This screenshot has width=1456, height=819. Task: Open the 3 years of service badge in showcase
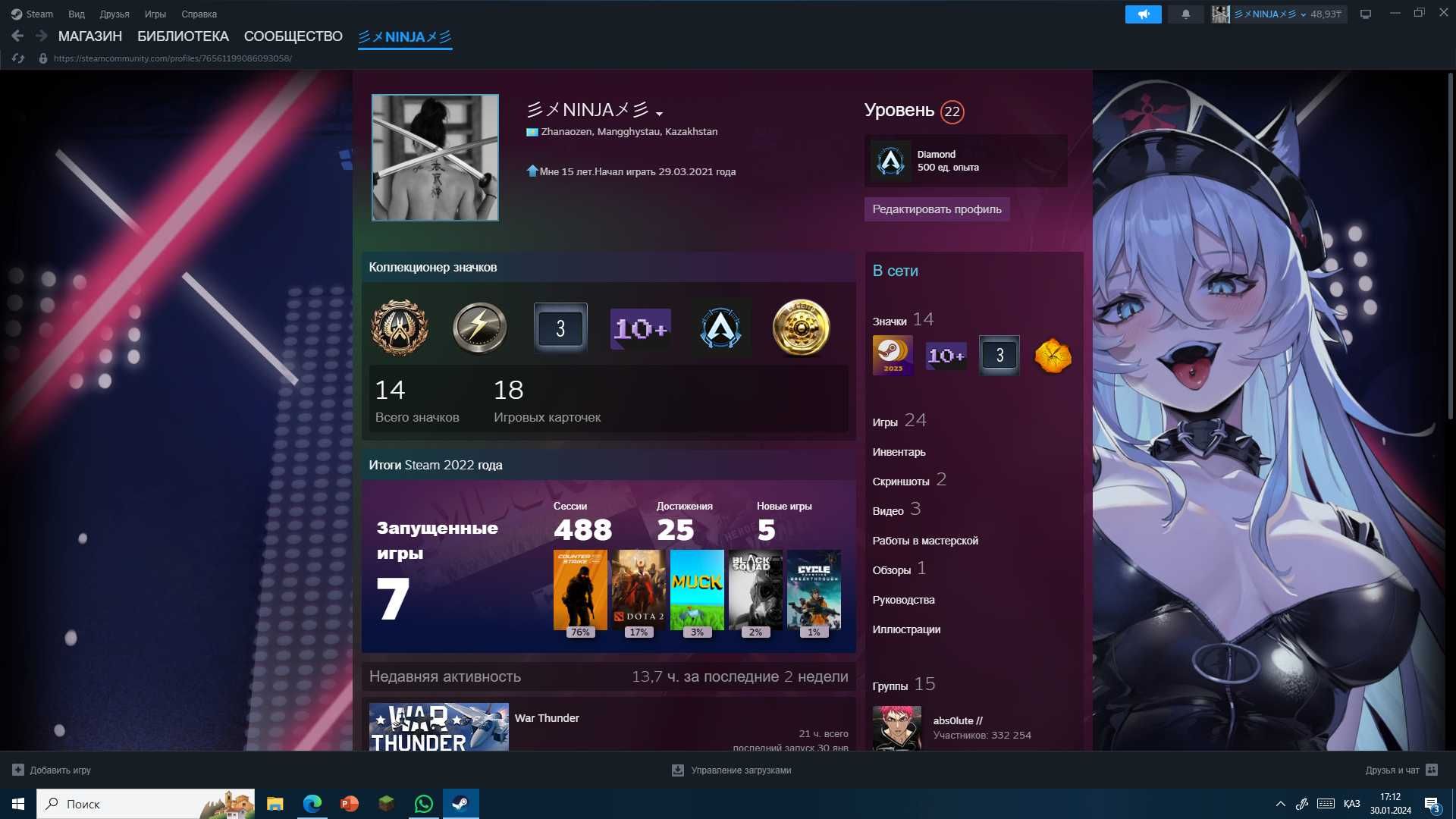click(x=560, y=328)
